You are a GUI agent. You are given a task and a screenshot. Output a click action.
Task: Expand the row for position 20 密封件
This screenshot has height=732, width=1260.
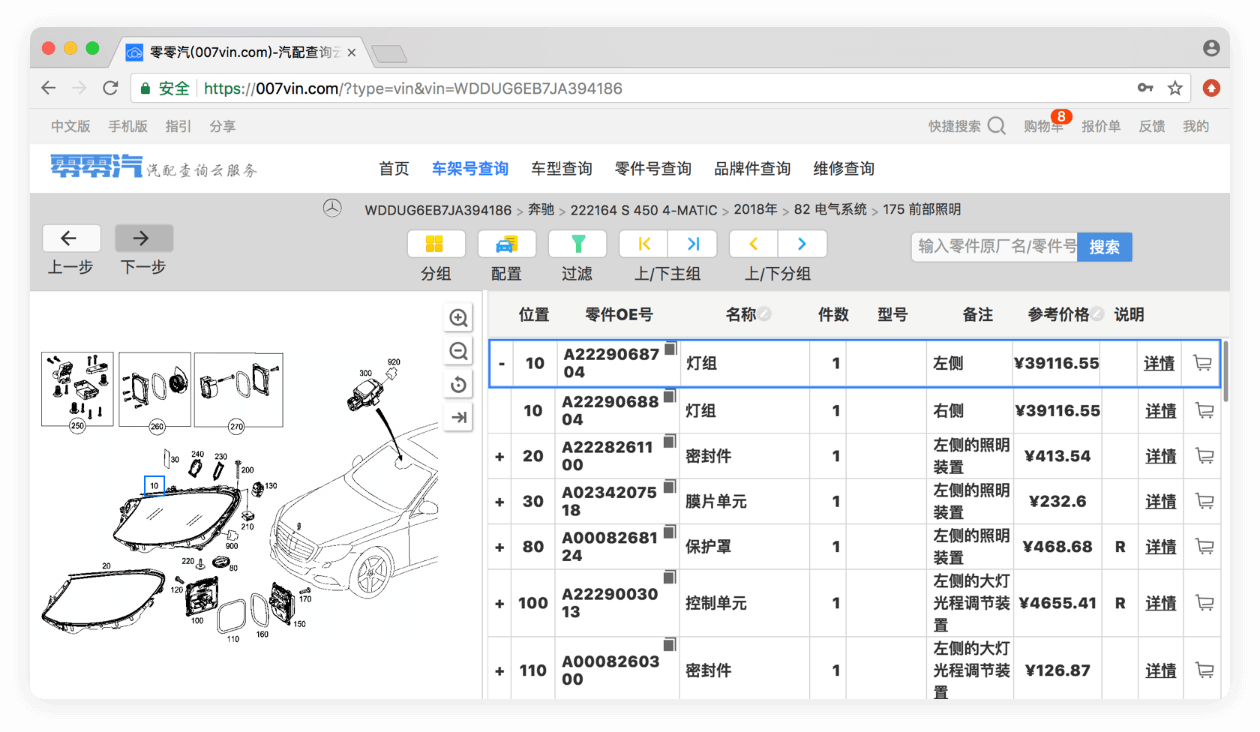[x=500, y=457]
